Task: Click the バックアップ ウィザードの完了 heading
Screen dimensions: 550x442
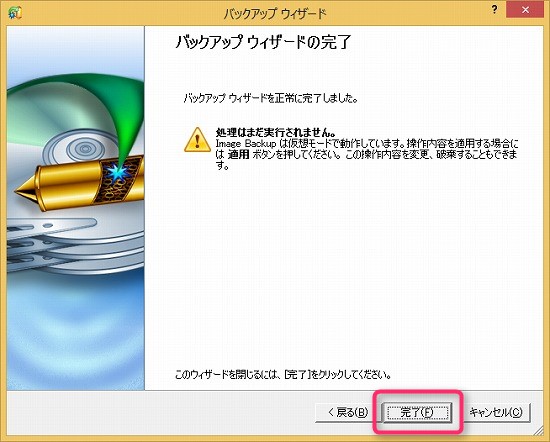Action: 263,42
